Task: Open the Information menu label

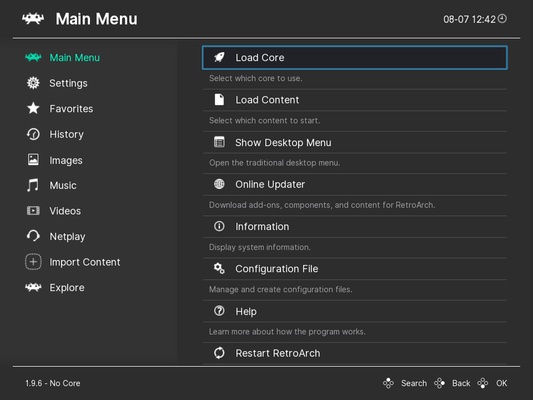Action: click(262, 227)
